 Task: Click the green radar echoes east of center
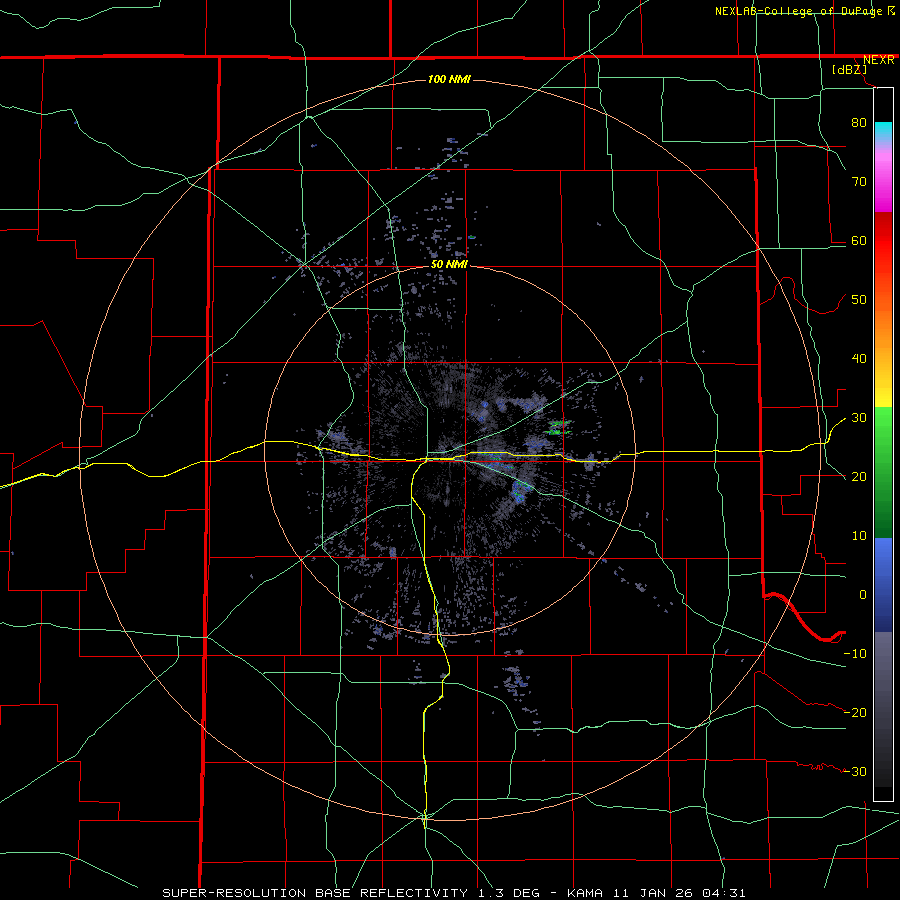coord(557,427)
